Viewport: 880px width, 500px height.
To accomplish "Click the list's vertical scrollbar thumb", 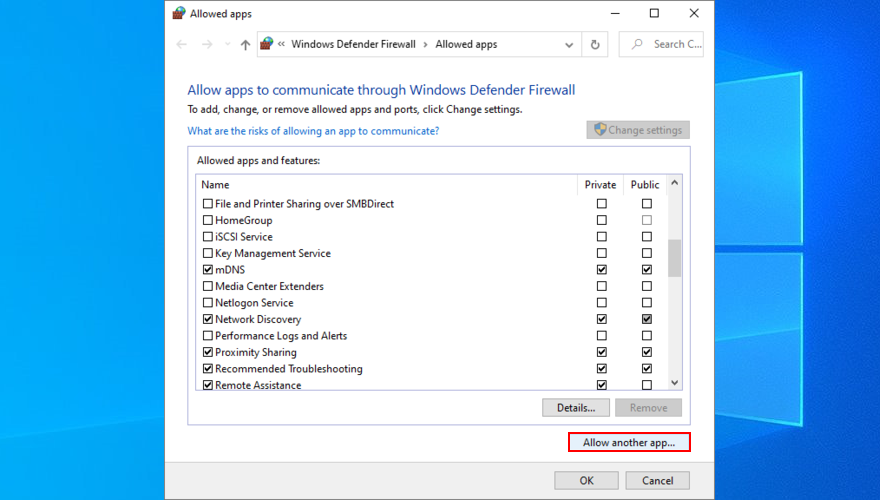I will click(x=674, y=257).
